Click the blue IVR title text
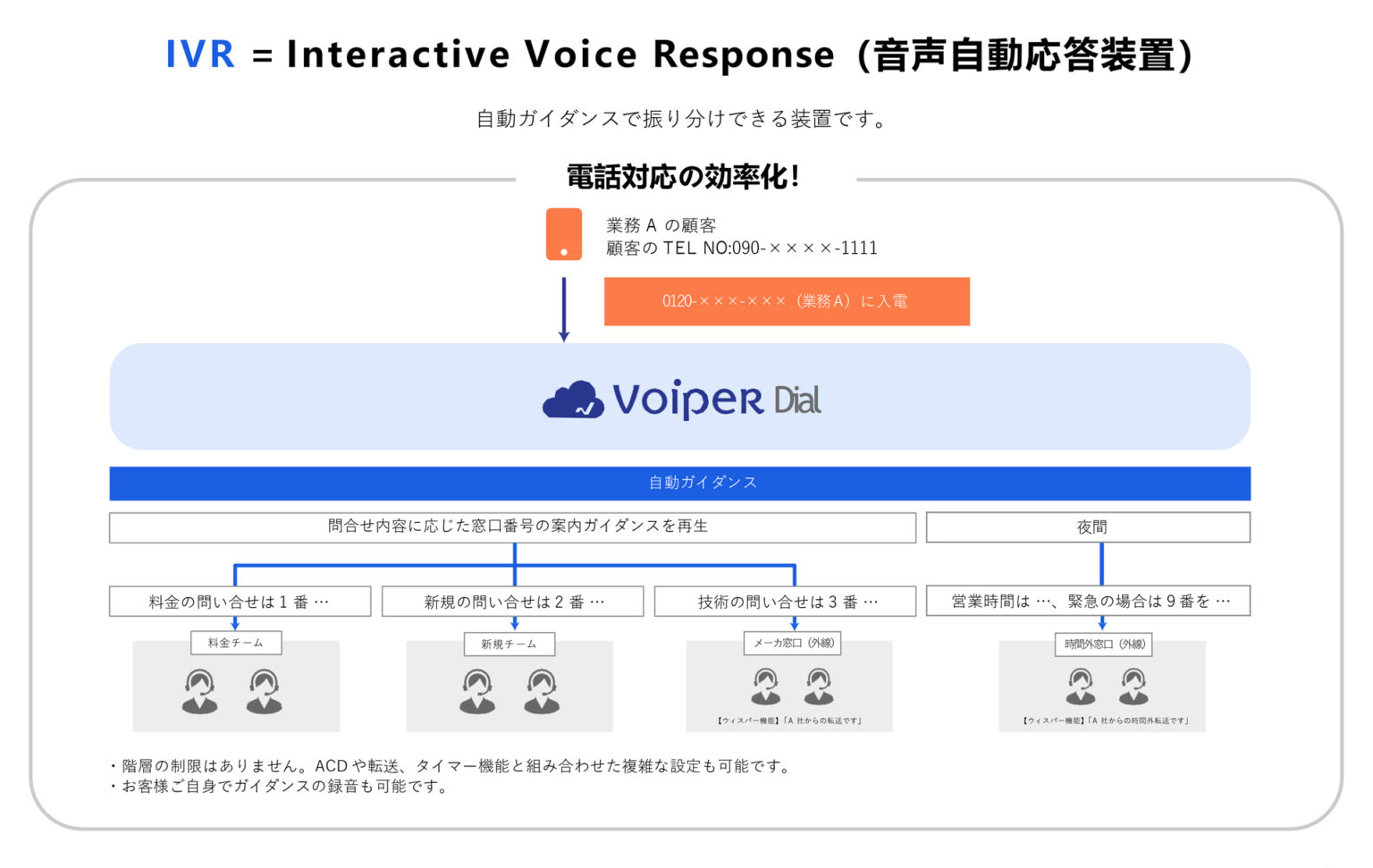Screen dimensions: 1373x868 (200, 55)
